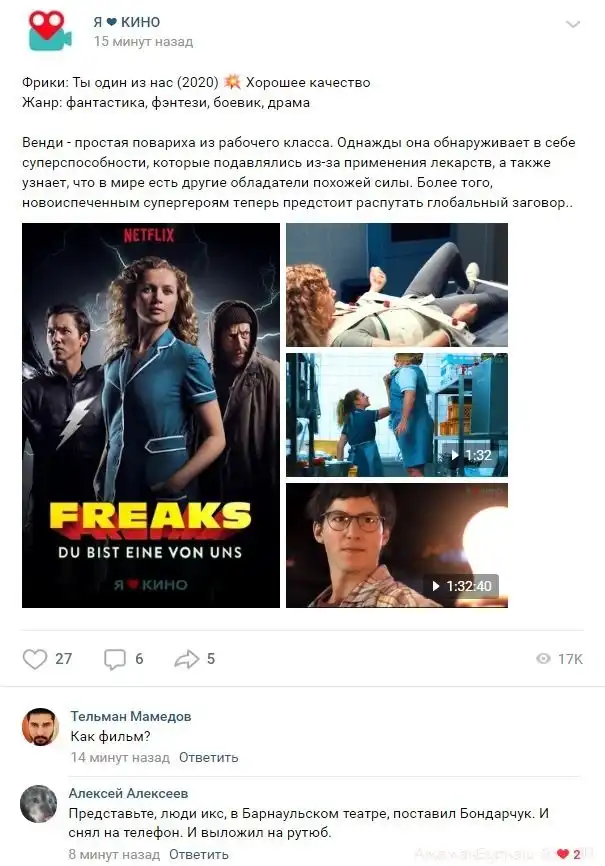This screenshot has height=866, width=605.
Task: Open the Я ❤ КИНО community name link
Action: pyautogui.click(x=127, y=22)
